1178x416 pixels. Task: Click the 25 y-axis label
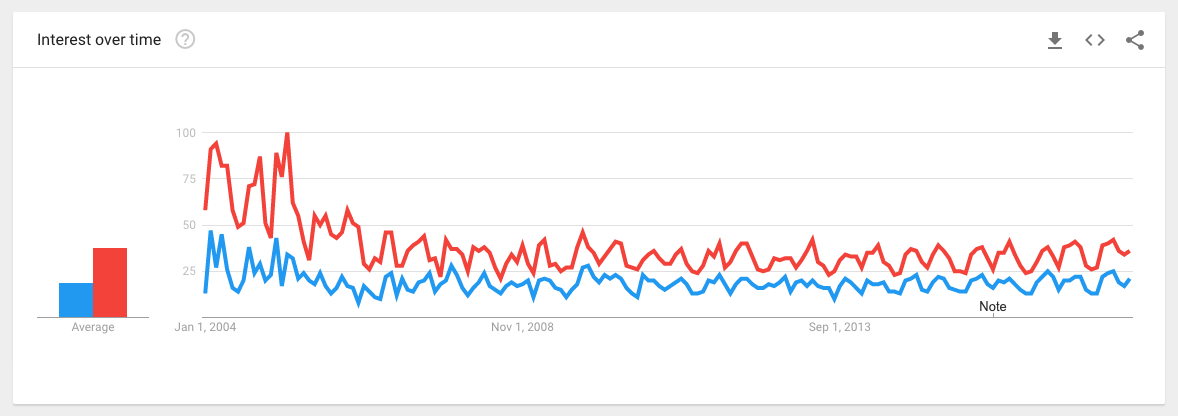(188, 271)
